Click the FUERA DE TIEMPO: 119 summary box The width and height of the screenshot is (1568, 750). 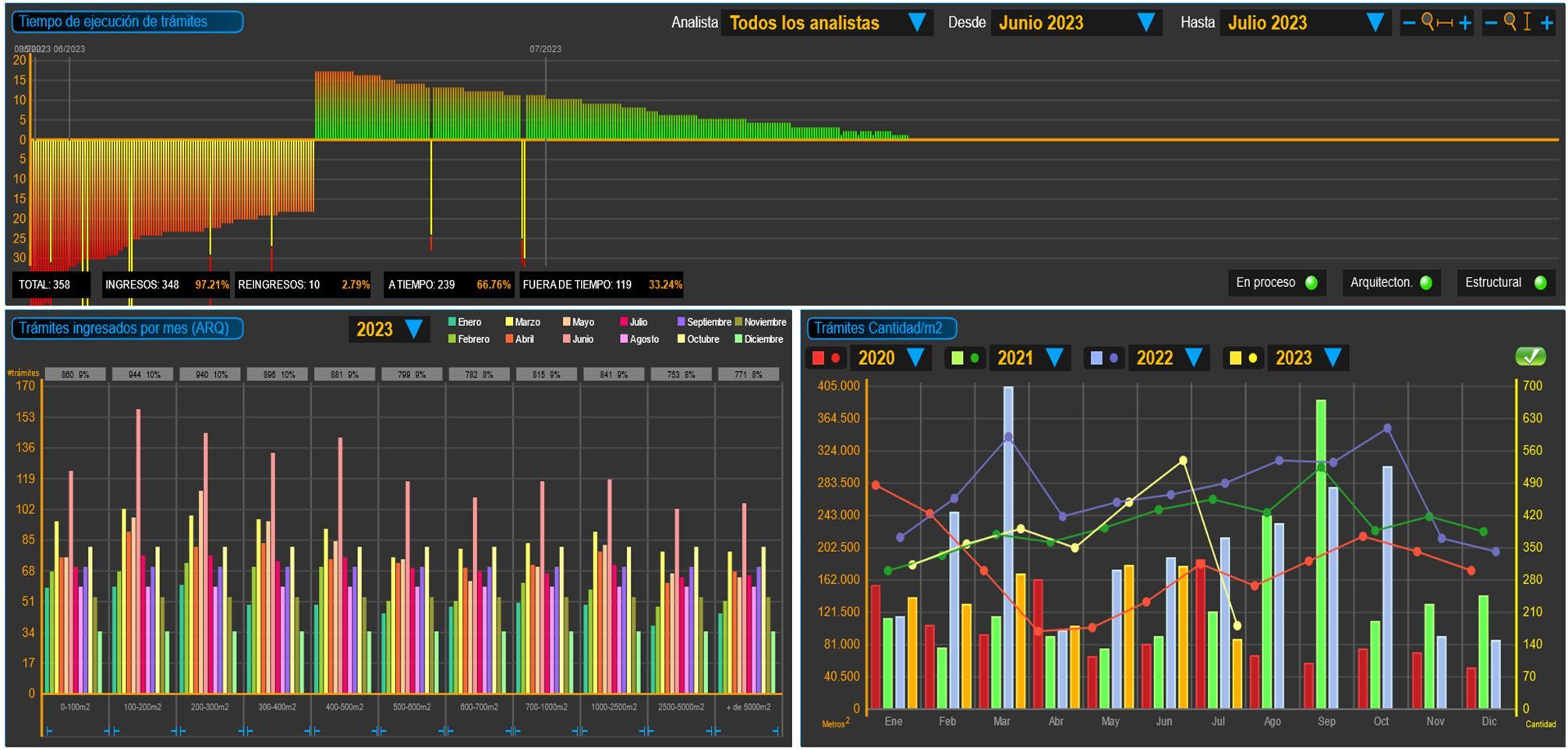(x=601, y=285)
